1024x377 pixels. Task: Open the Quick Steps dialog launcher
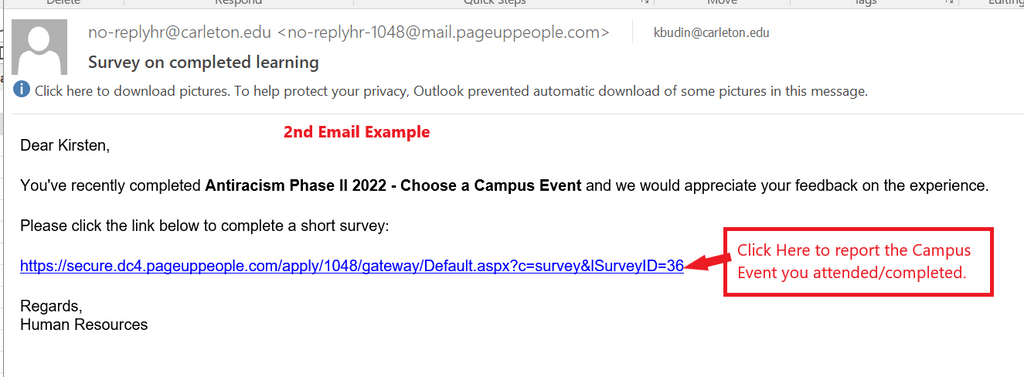tap(644, 3)
